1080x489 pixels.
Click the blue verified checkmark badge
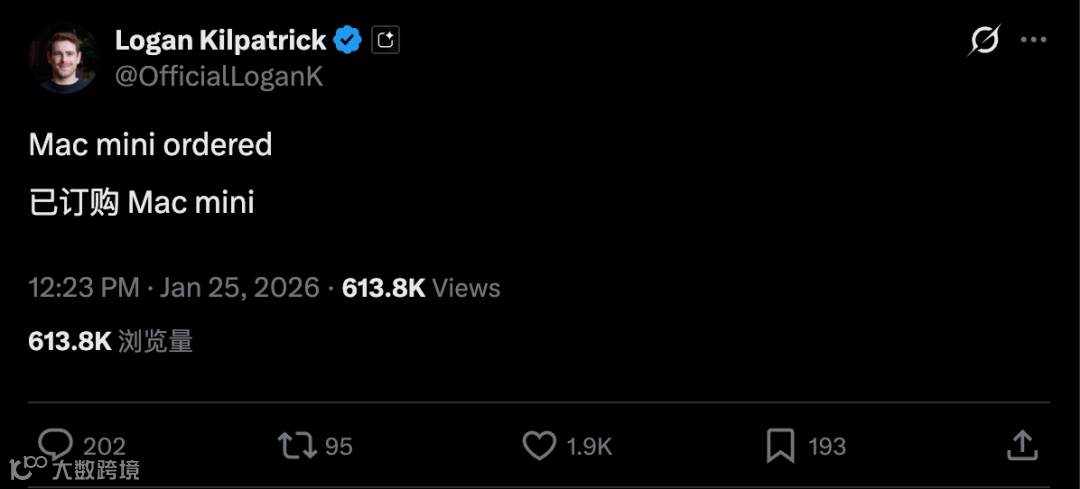click(348, 40)
